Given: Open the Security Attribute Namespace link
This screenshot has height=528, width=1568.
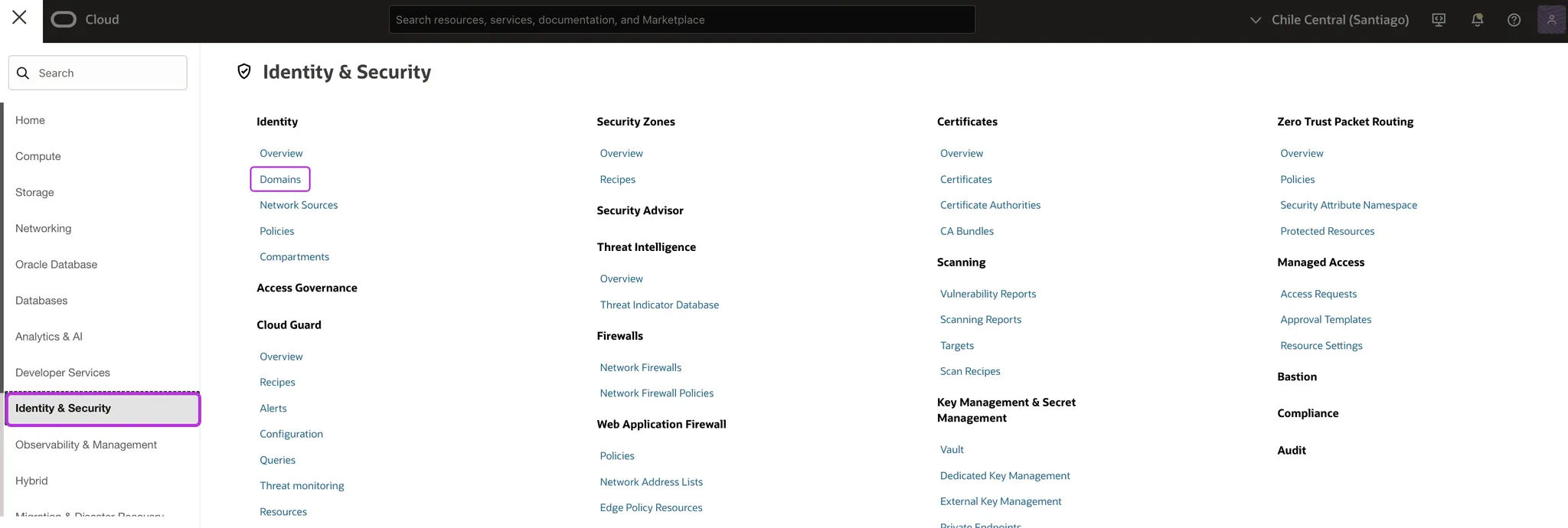Looking at the screenshot, I should (x=1348, y=205).
